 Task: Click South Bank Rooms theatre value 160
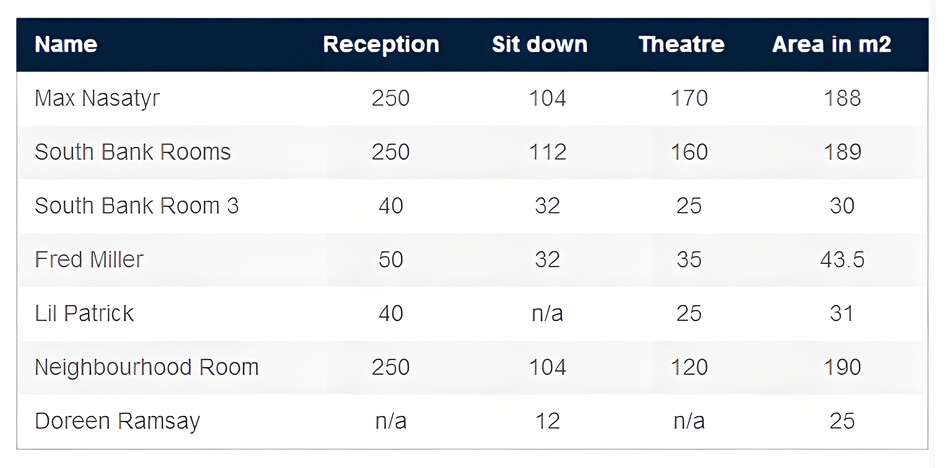(x=689, y=152)
